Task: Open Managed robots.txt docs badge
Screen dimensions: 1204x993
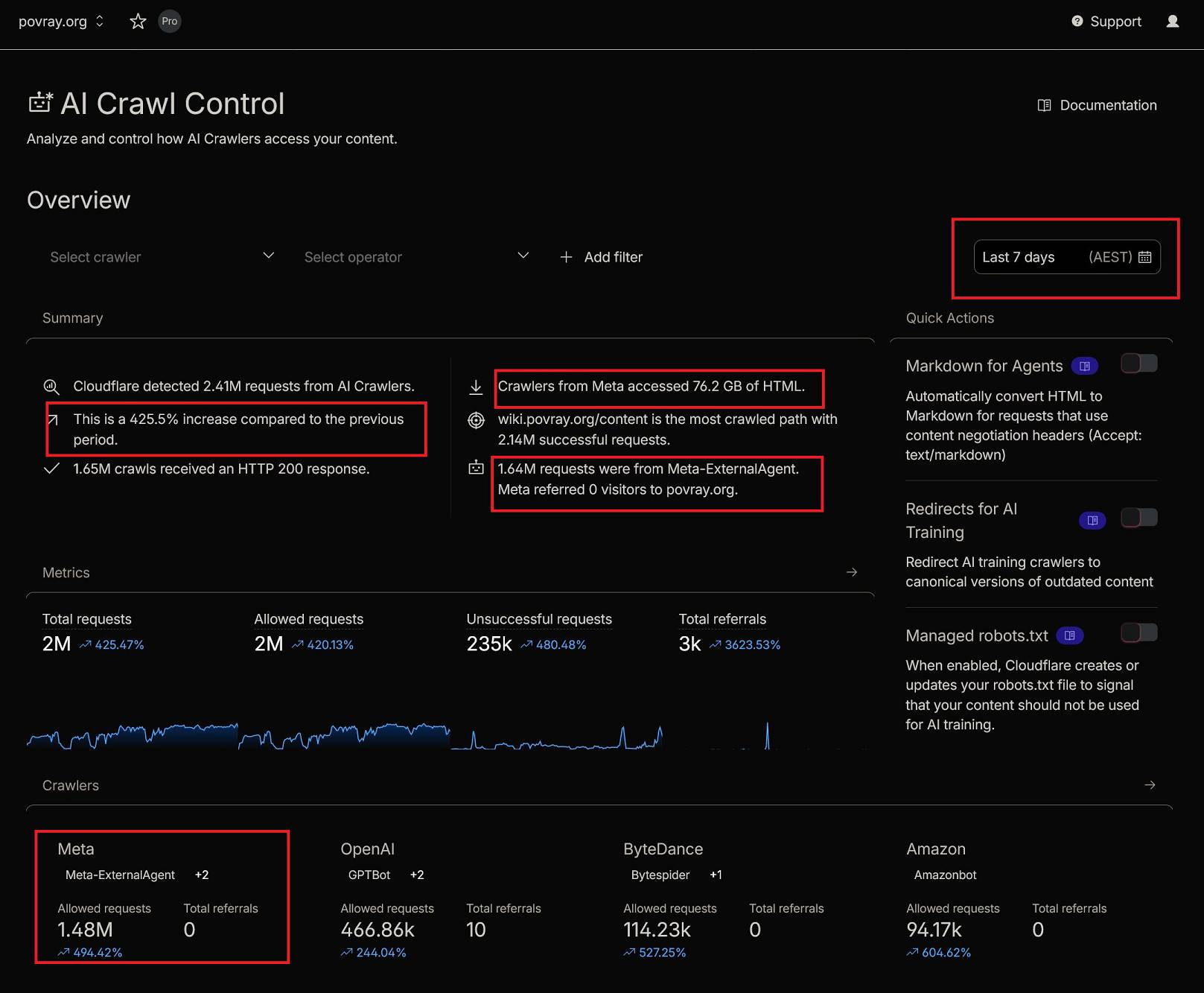Action: 1070,636
